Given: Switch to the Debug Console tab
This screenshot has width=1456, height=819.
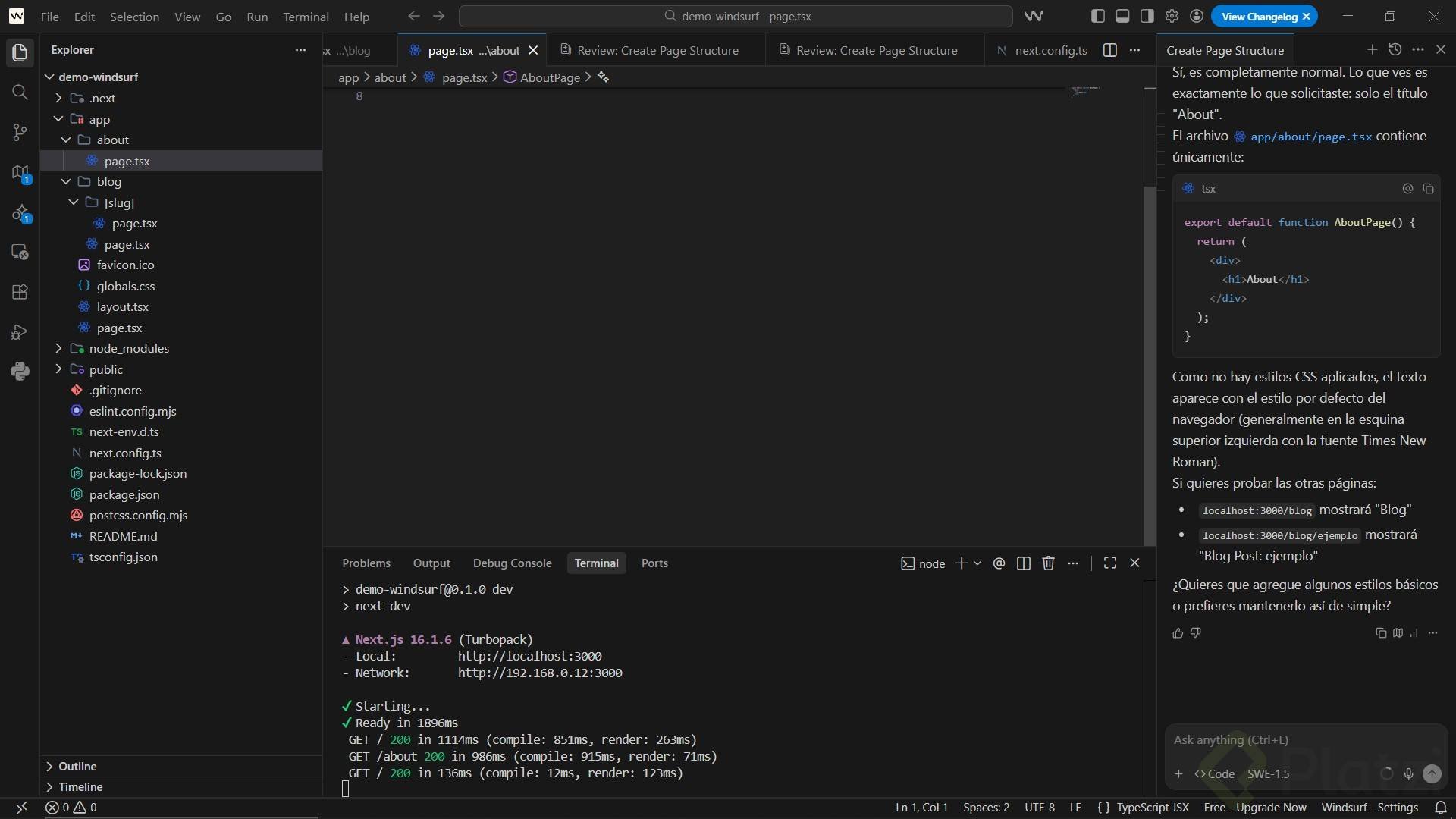Looking at the screenshot, I should (512, 563).
